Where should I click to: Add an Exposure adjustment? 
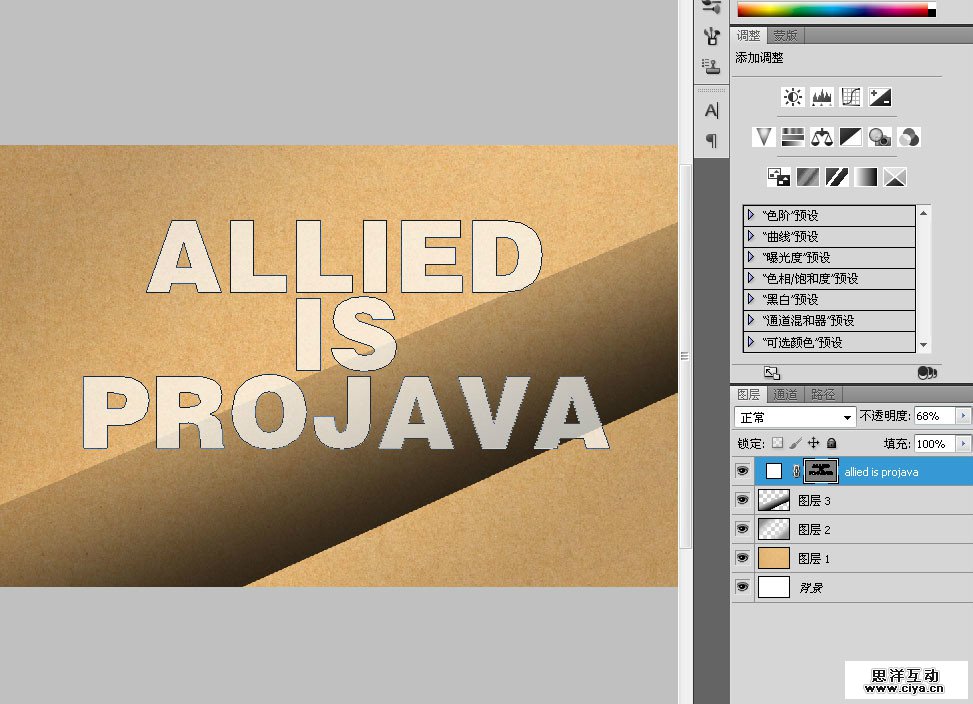pos(880,97)
